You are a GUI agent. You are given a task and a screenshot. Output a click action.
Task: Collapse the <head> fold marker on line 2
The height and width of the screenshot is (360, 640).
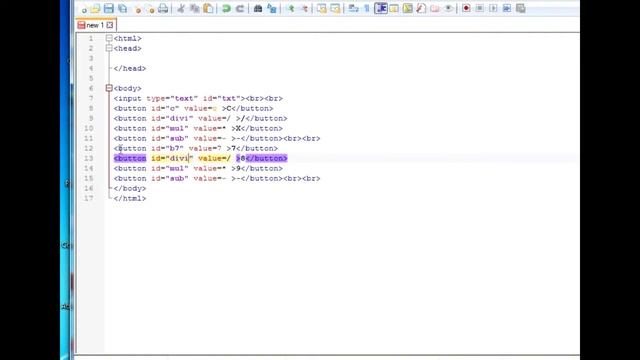(x=109, y=48)
